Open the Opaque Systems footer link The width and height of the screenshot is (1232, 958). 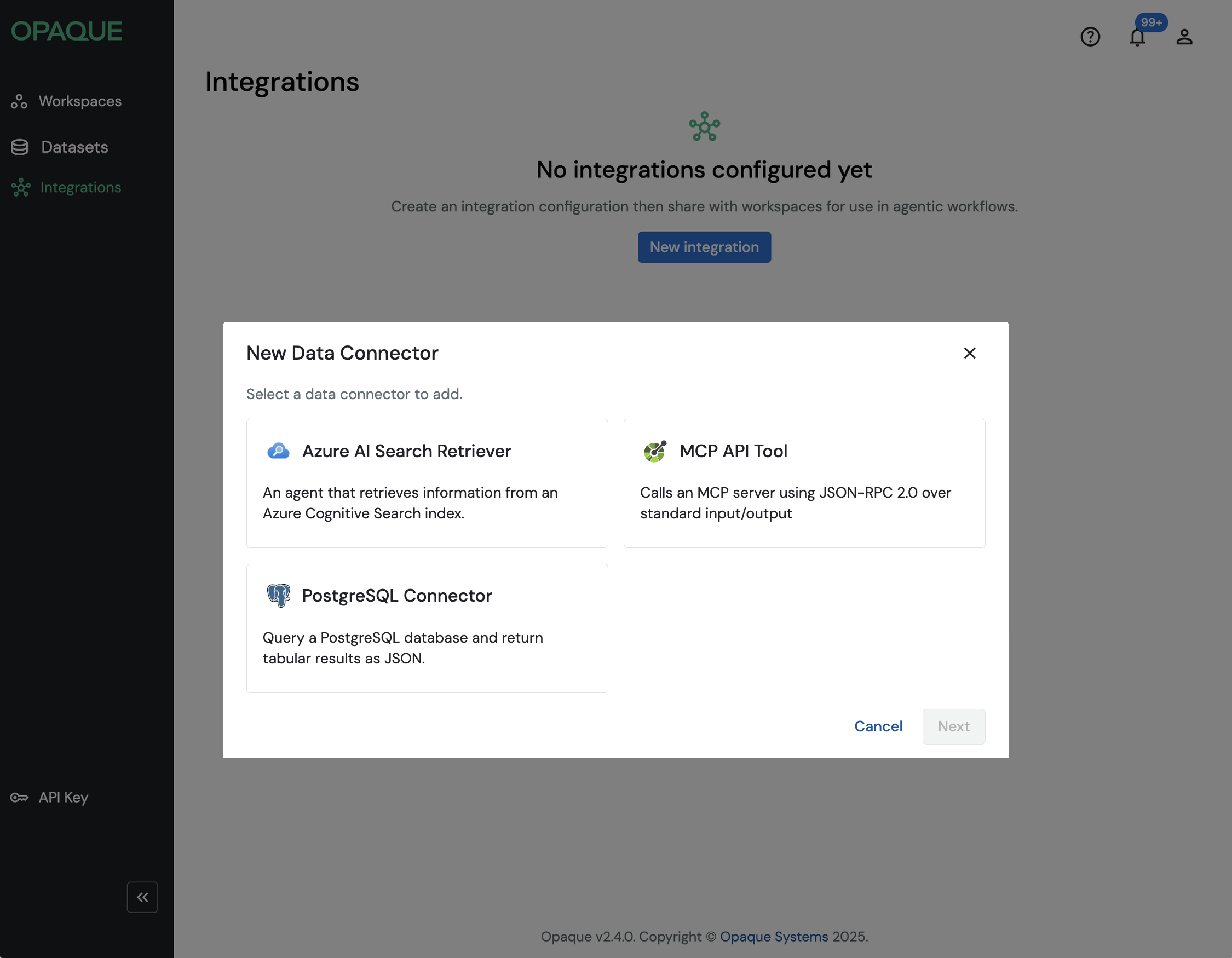click(x=773, y=937)
